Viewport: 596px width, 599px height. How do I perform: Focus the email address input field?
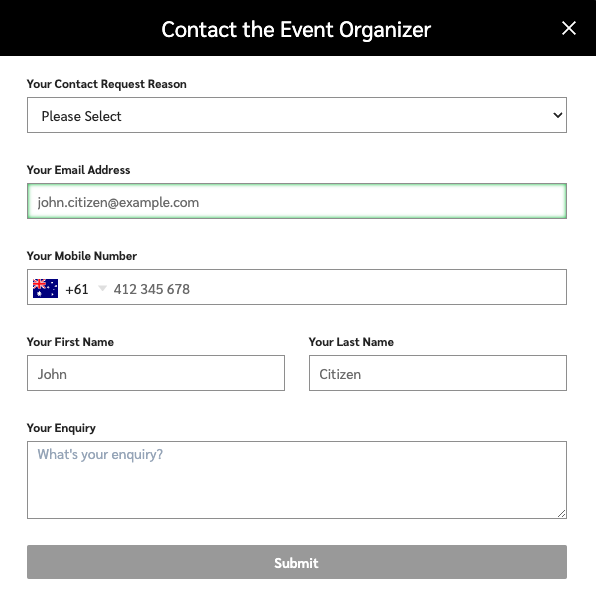point(297,201)
